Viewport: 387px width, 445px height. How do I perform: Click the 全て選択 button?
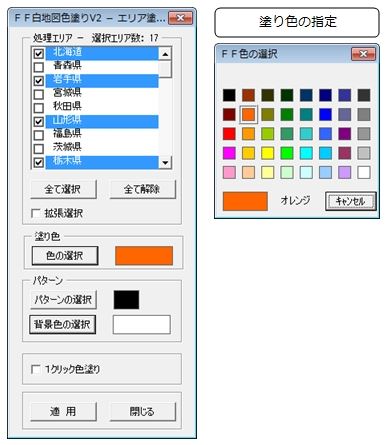coord(63,189)
